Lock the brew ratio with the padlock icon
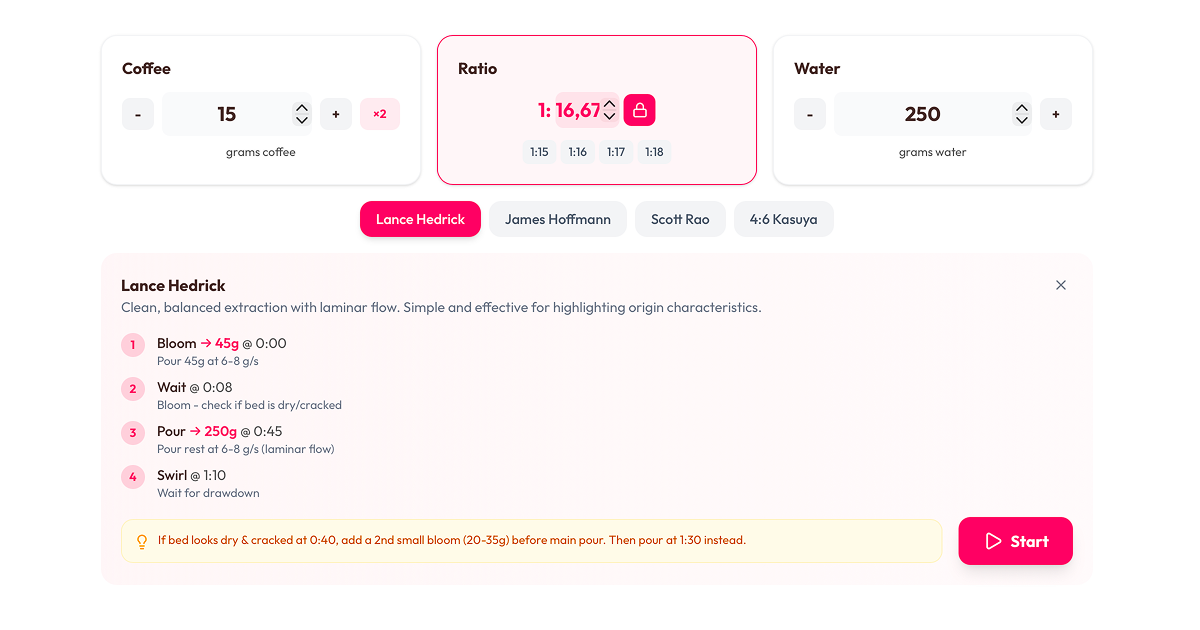Screen dimensions: 1200x630 point(639,110)
